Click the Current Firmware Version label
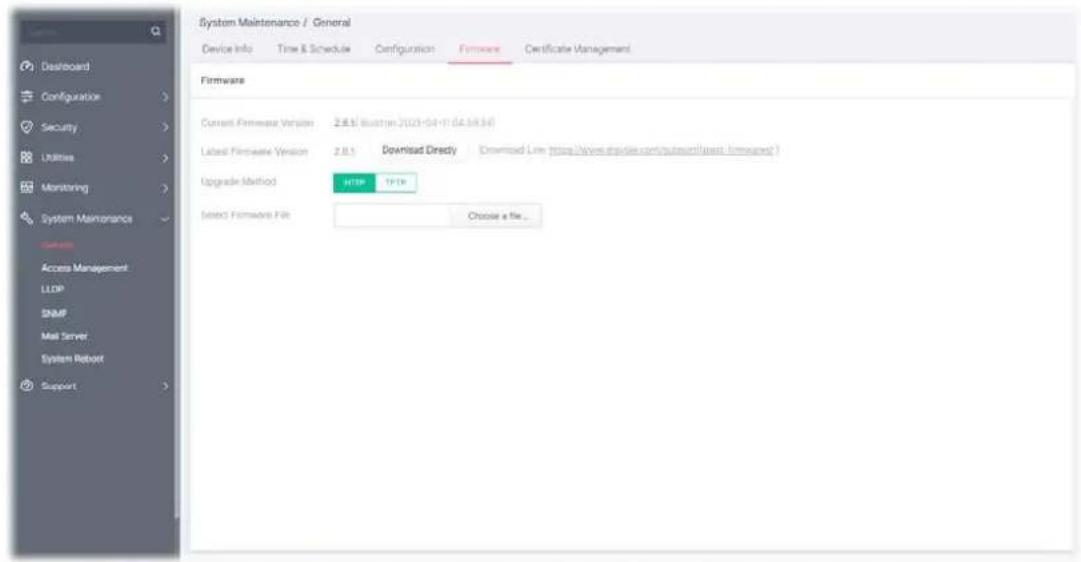The width and height of the screenshot is (1081, 562). pos(257,123)
